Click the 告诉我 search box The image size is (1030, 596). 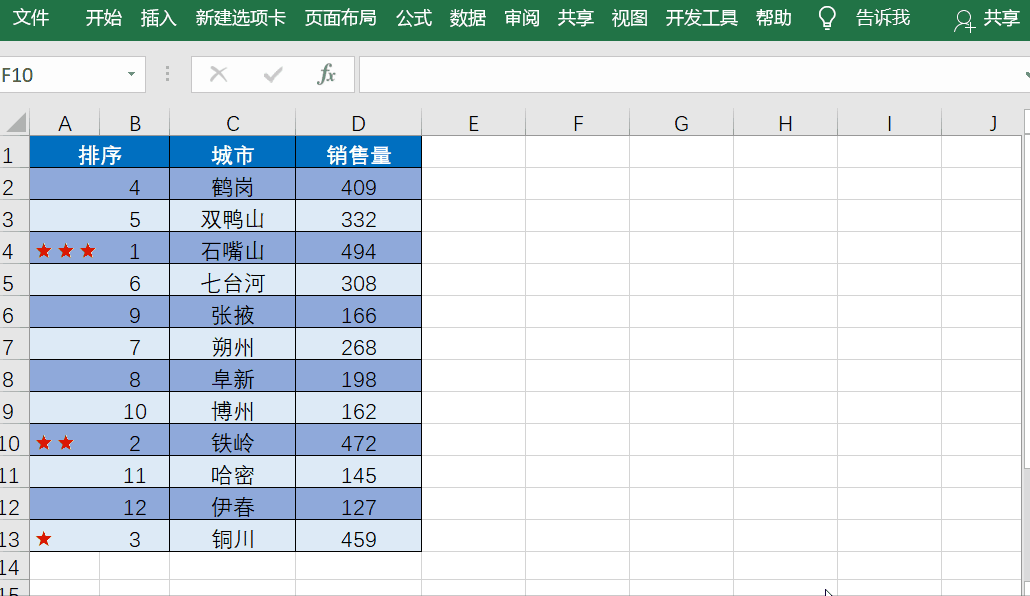(x=883, y=18)
